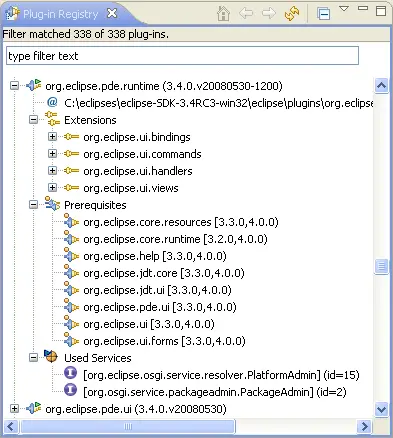Click the org.eclipse.help prerequisite icon
The height and width of the screenshot is (438, 393).
(x=71, y=255)
